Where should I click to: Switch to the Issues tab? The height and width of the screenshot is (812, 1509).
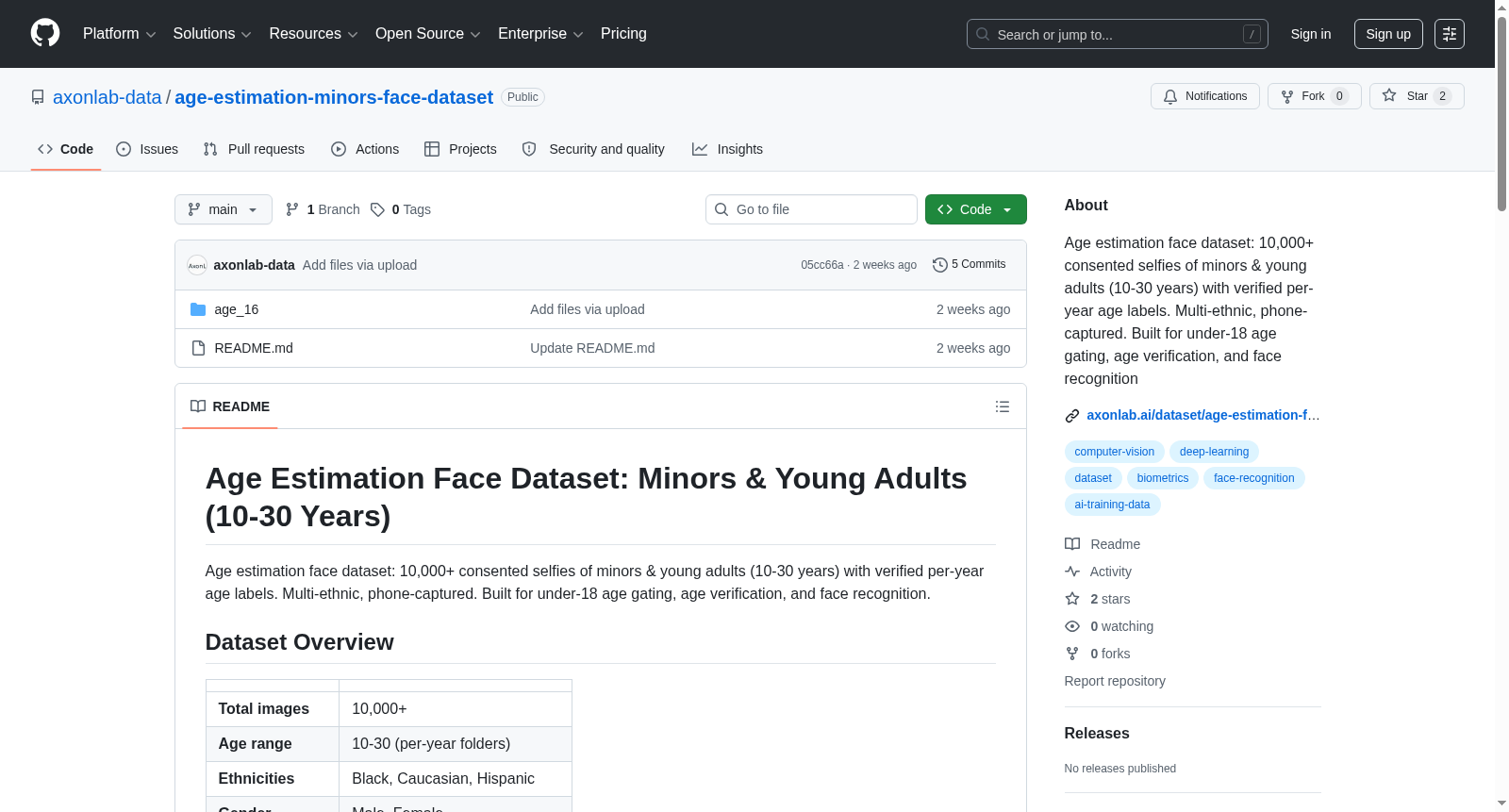pyautogui.click(x=147, y=149)
